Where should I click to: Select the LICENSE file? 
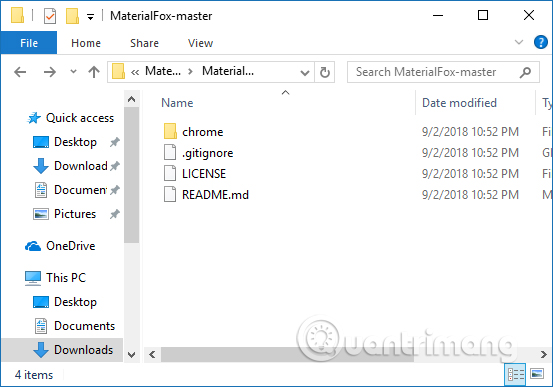coord(204,174)
